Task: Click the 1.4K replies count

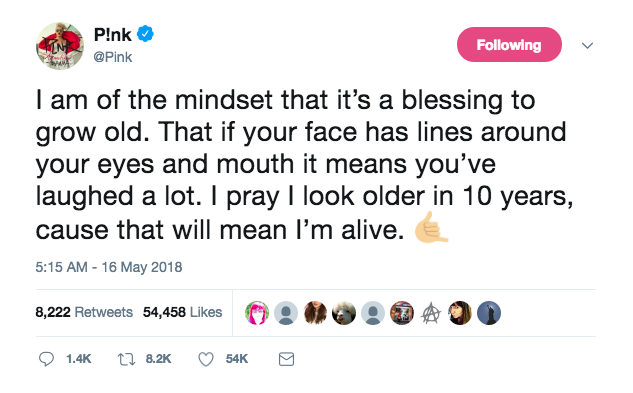Action: [78, 359]
